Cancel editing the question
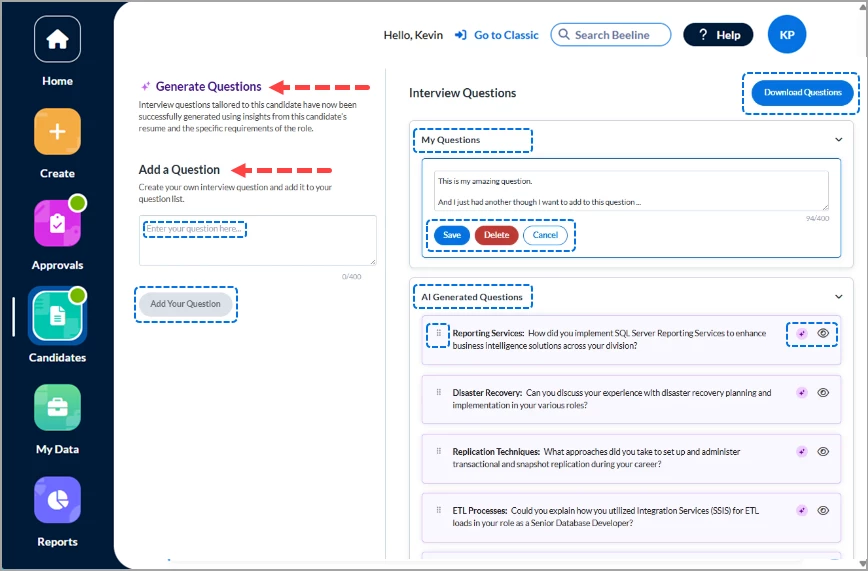868x571 pixels. [x=545, y=235]
